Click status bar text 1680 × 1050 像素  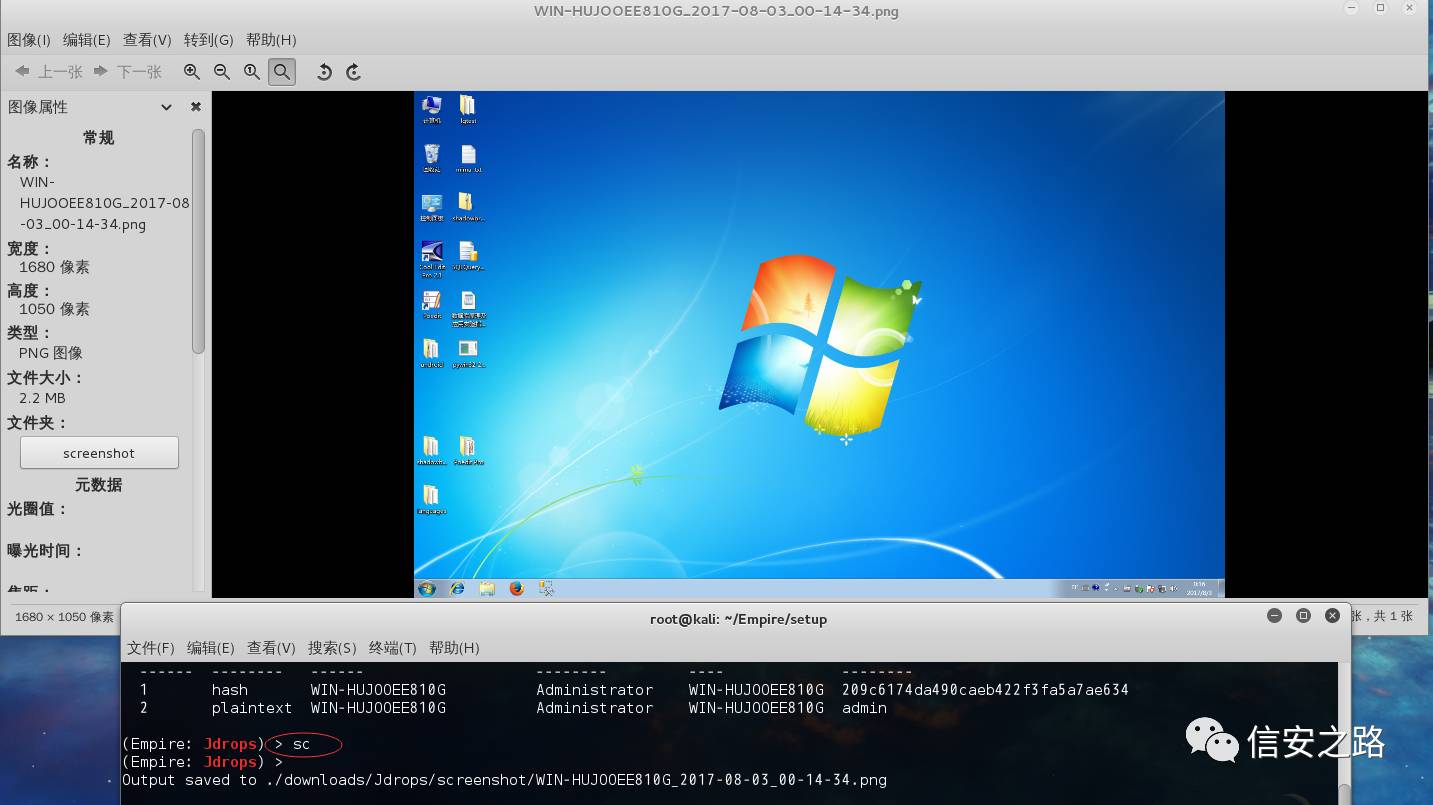tap(64, 617)
